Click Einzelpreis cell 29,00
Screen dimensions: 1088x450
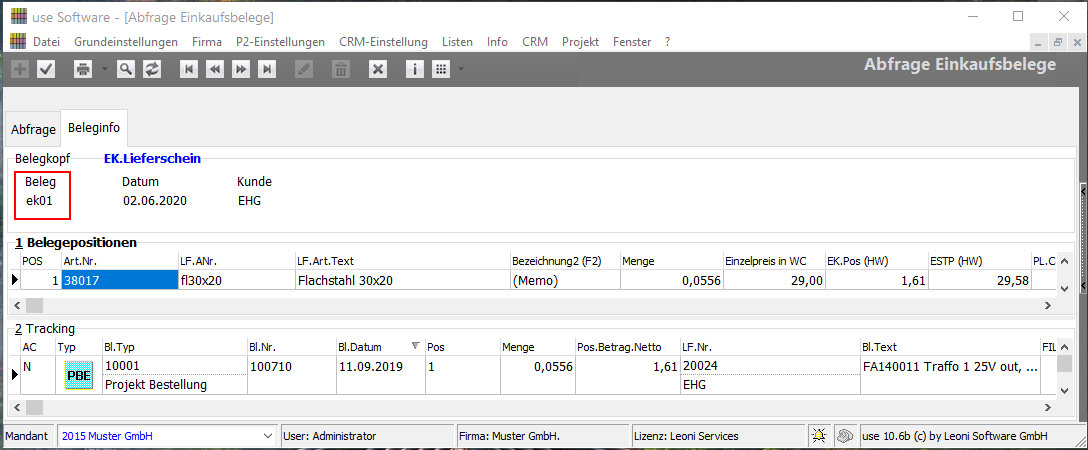point(774,280)
